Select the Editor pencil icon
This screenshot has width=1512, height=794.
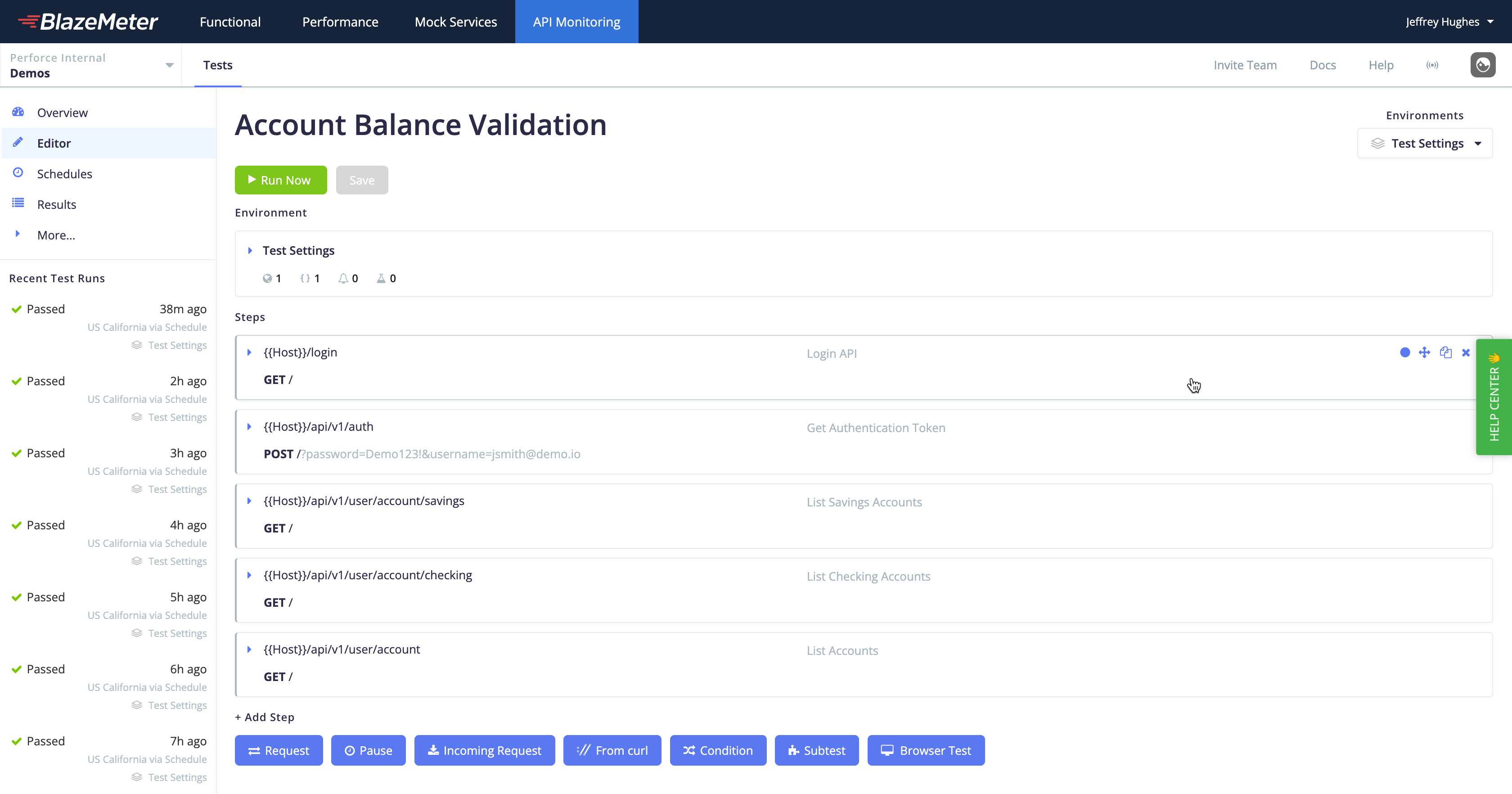[18, 142]
